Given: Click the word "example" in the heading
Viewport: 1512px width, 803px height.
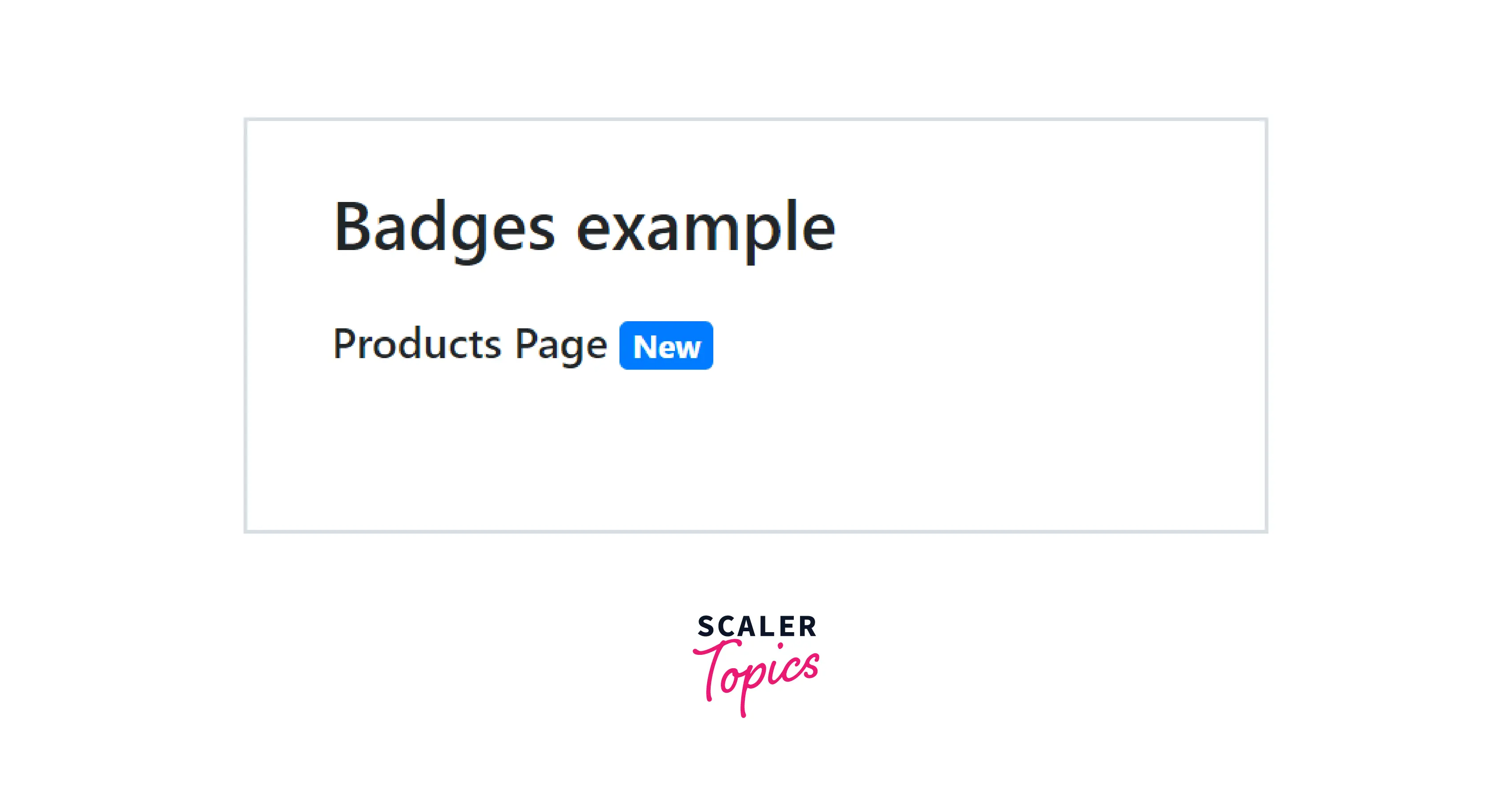Looking at the screenshot, I should 705,229.
